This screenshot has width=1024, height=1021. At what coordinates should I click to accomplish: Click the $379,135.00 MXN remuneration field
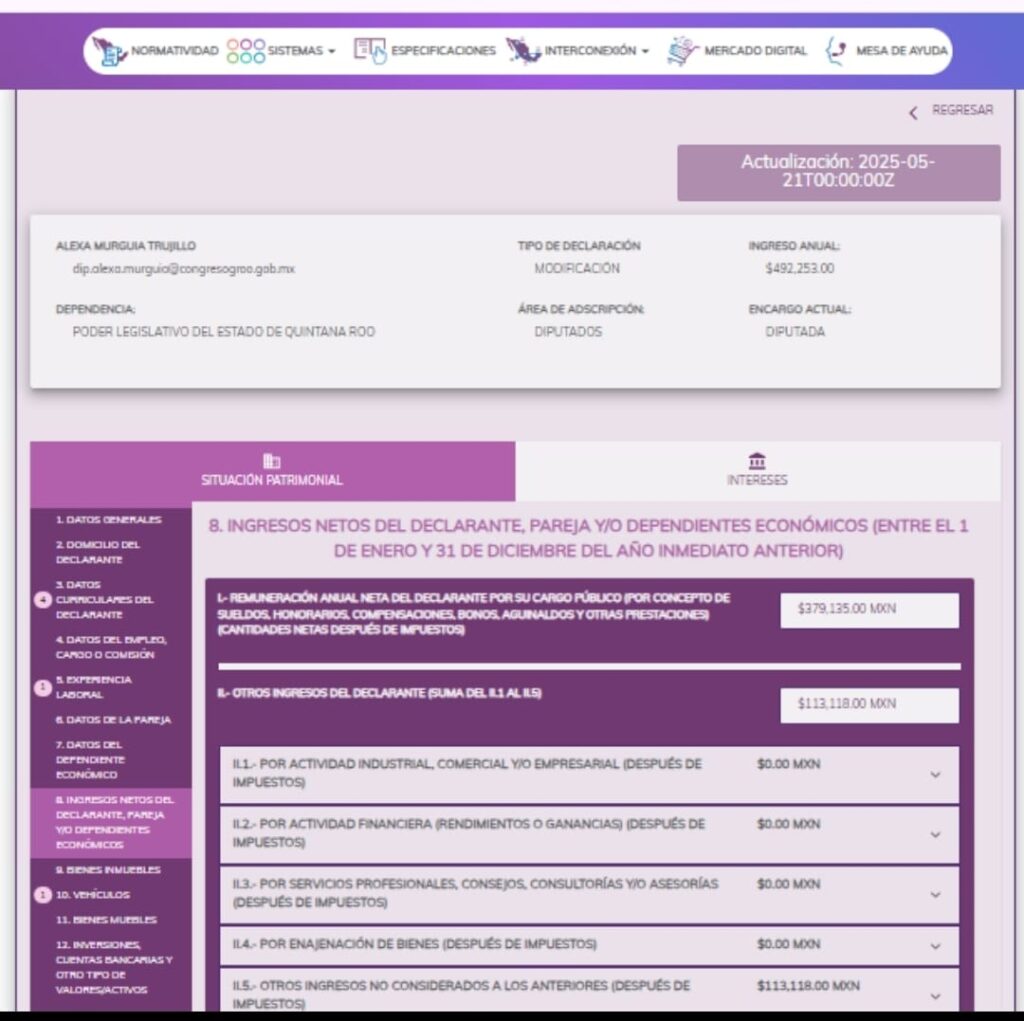tap(869, 610)
